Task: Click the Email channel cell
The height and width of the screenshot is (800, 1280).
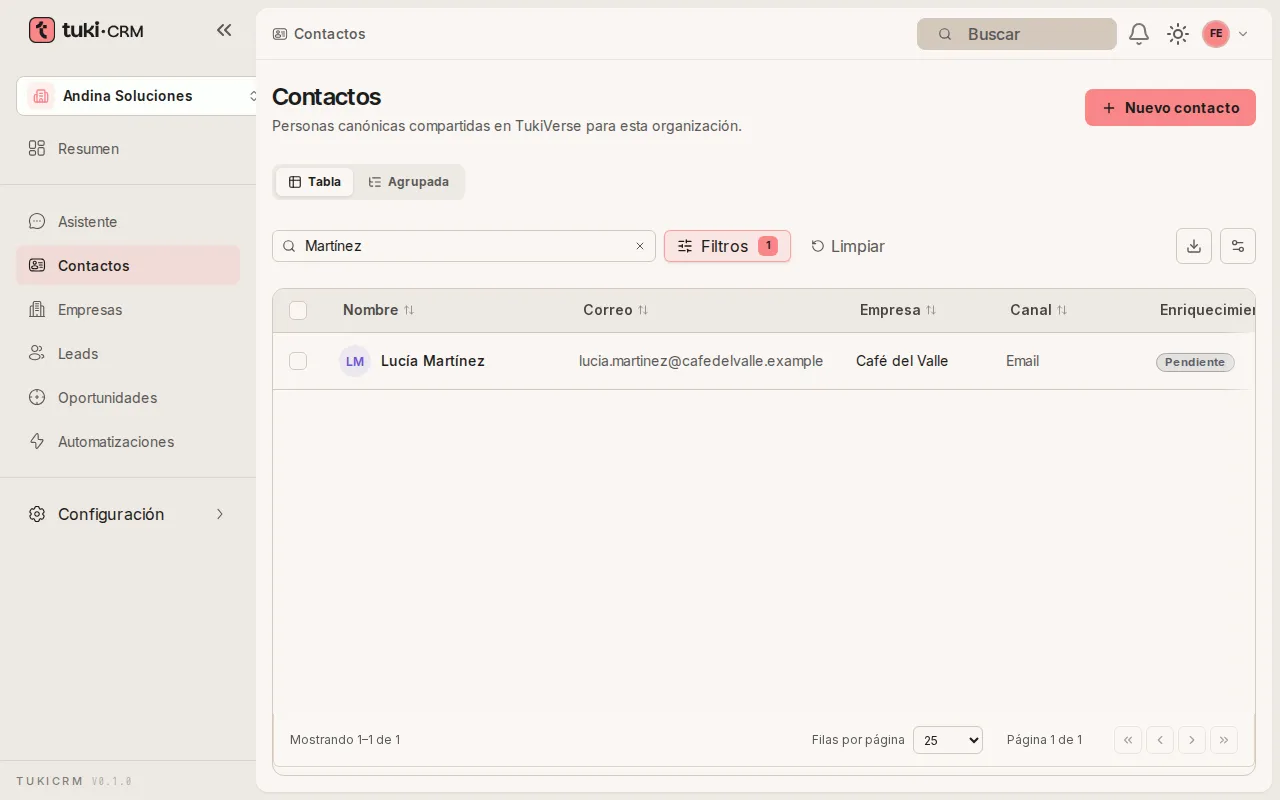Action: click(x=1022, y=361)
